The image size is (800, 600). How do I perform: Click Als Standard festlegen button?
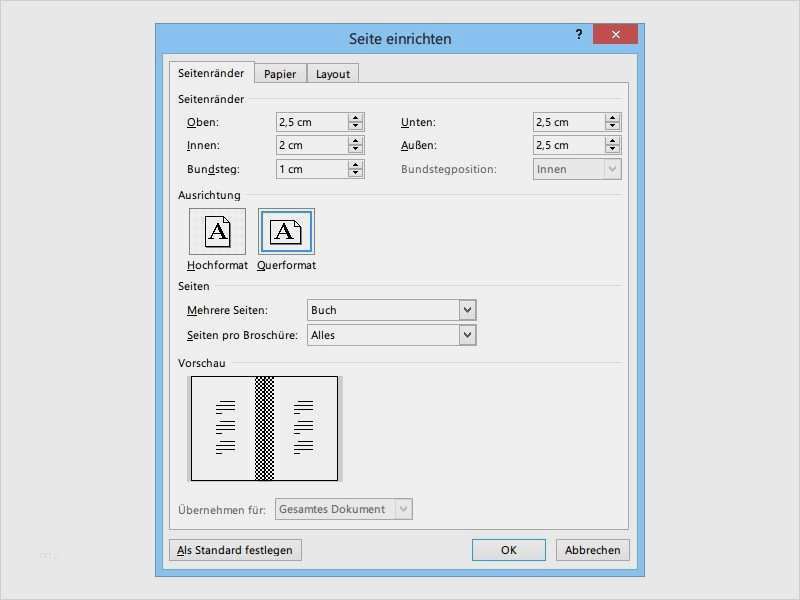[236, 550]
